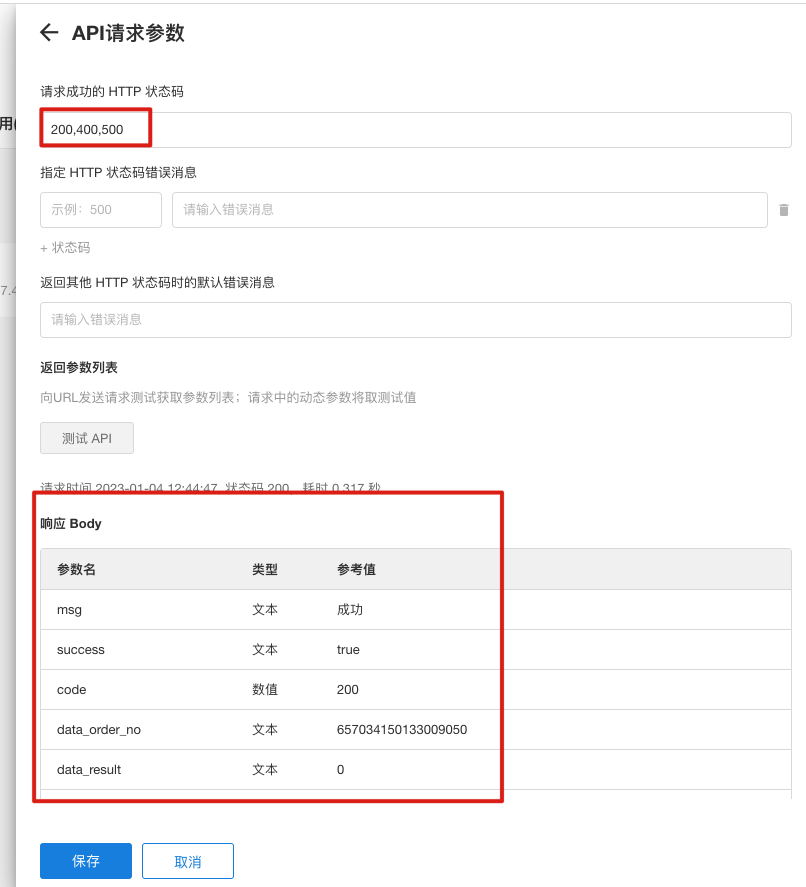Screen dimensions: 806x887
Task: Delete the status code error message row
Action: pyautogui.click(x=783, y=210)
